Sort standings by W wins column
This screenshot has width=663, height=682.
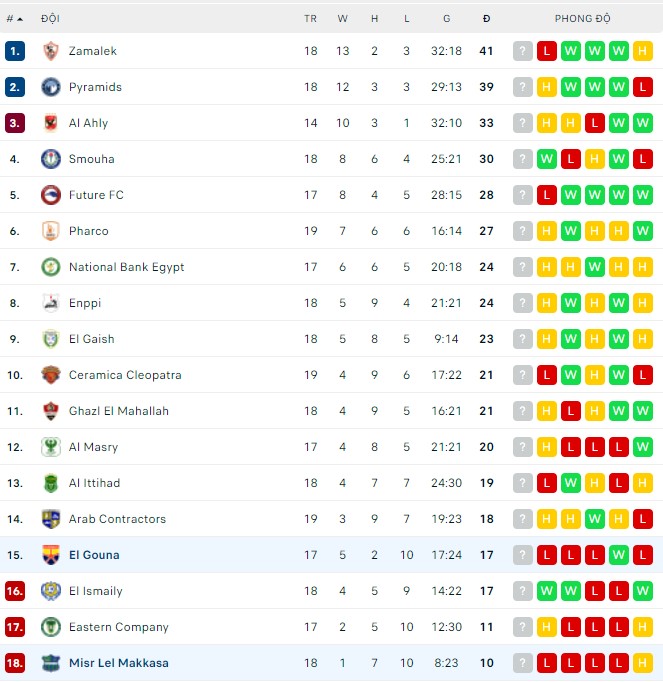point(342,19)
